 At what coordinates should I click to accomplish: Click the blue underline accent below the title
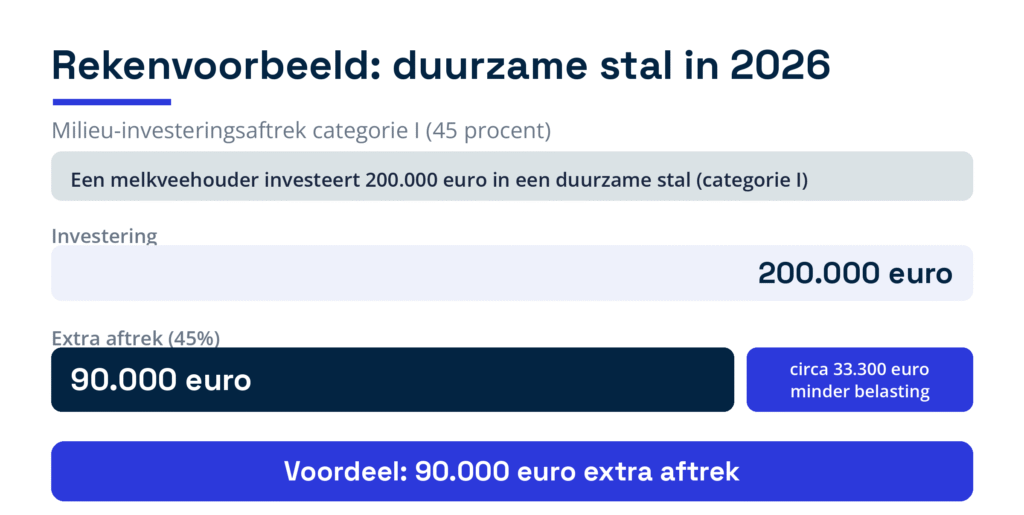(x=112, y=102)
